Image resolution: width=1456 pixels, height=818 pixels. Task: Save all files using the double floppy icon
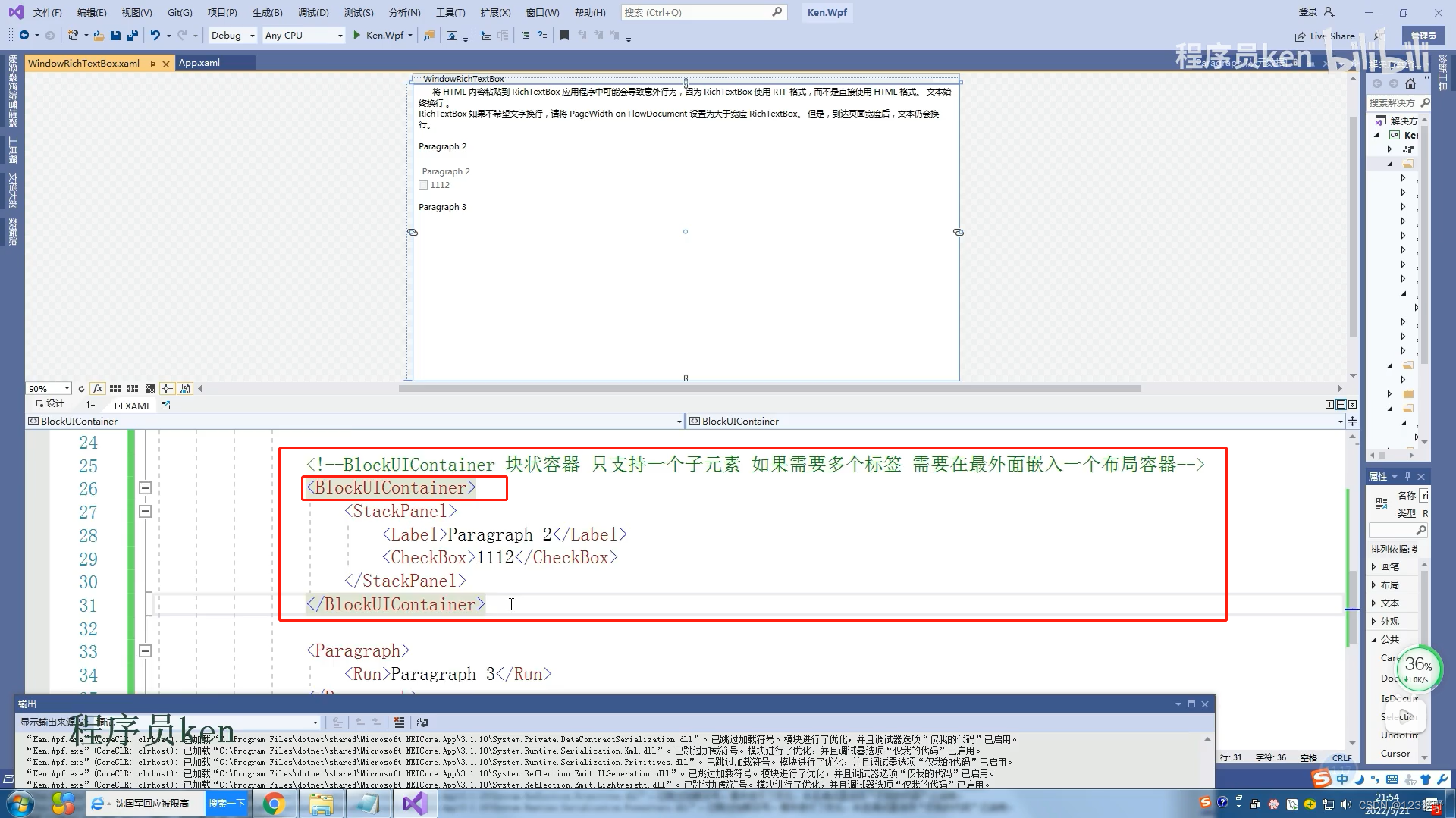[132, 35]
